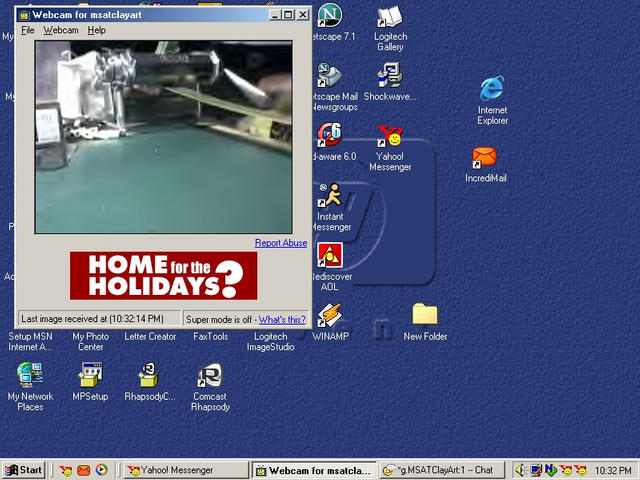Open the AOL Instant Messenger desktop icon
Screen dimensions: 640x480
click(330, 195)
